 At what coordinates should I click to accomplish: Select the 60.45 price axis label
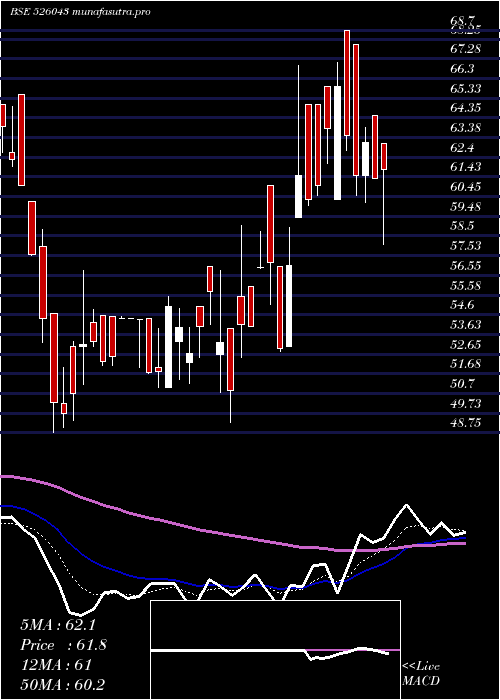point(466,187)
